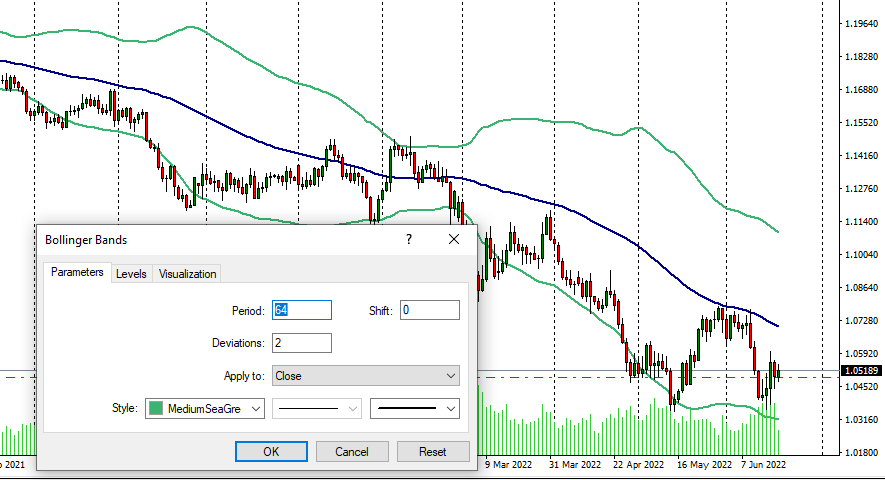Click the 22 Apr 2022 date label

point(638,465)
